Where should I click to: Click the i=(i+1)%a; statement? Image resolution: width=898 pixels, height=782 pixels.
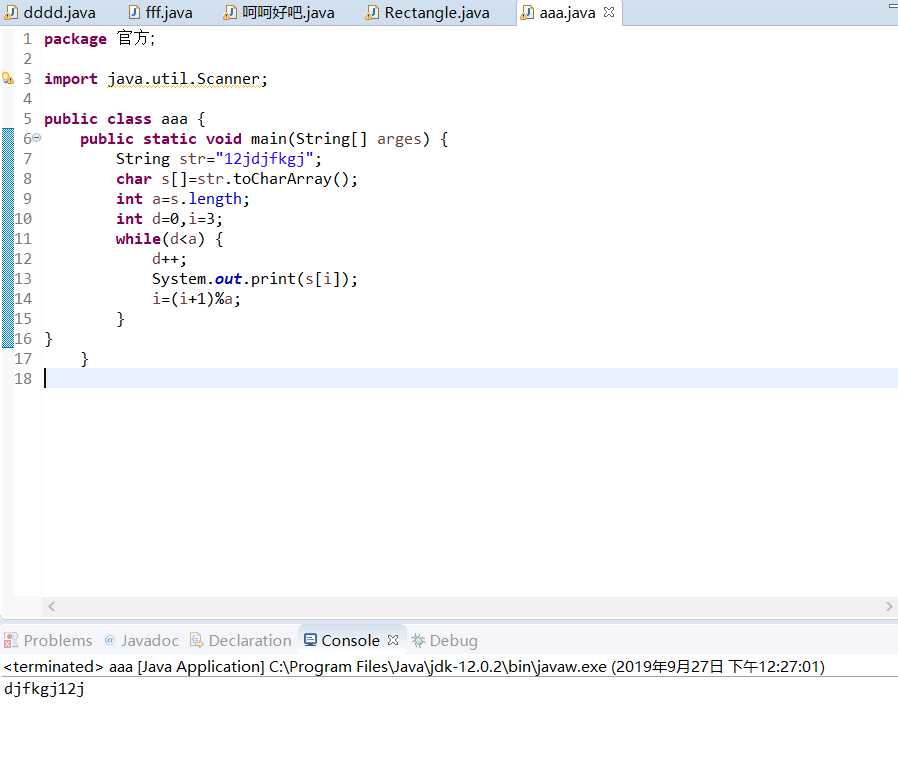196,299
